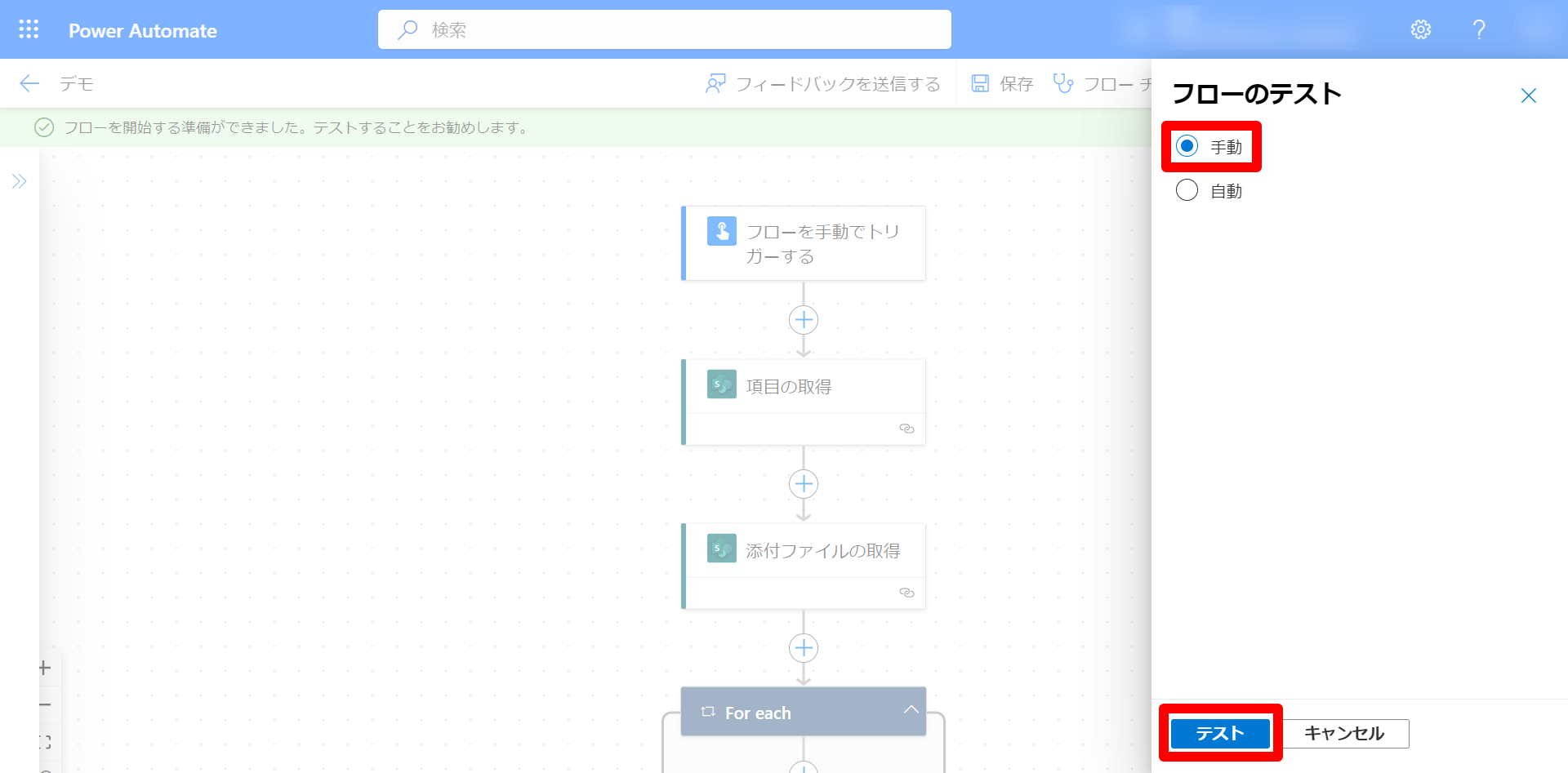
Task: Save the flow using the 保存 icon
Action: pos(979,83)
